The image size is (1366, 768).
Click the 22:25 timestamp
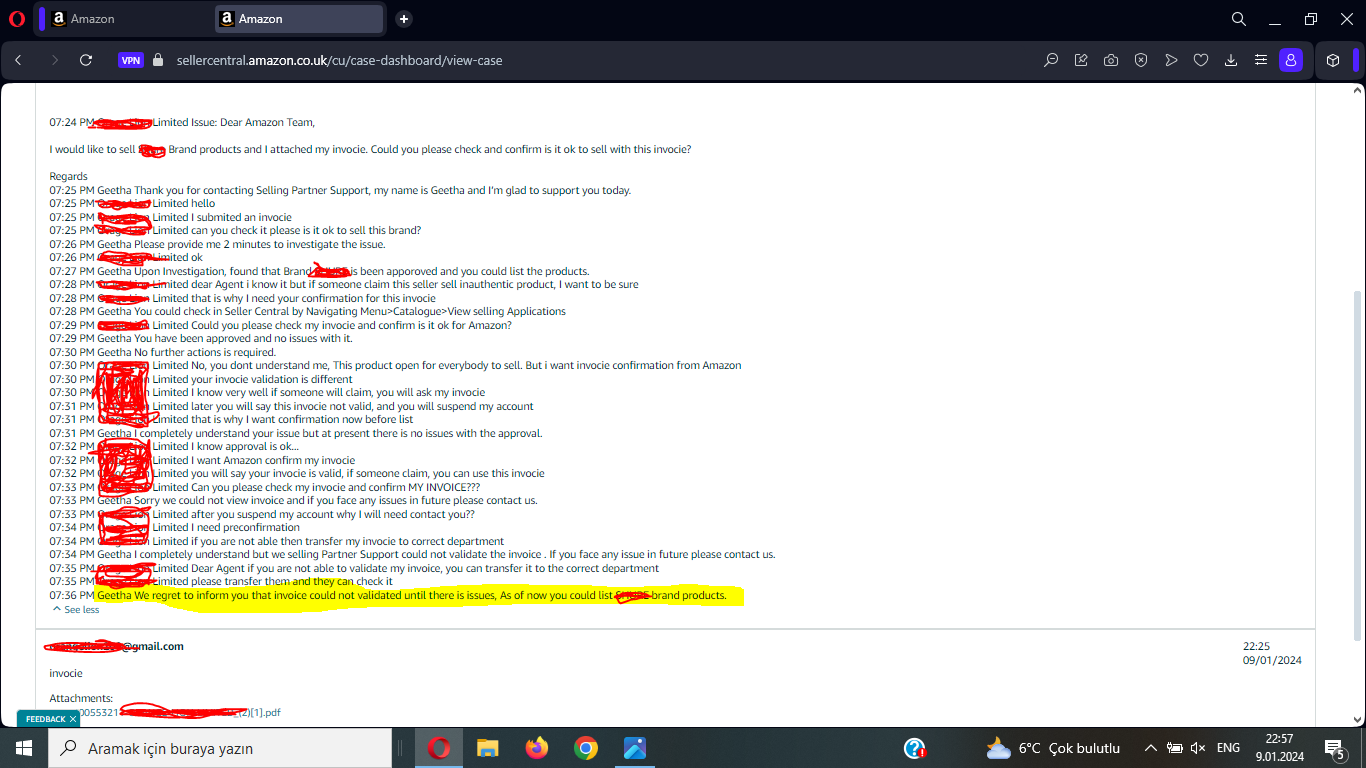(1256, 646)
